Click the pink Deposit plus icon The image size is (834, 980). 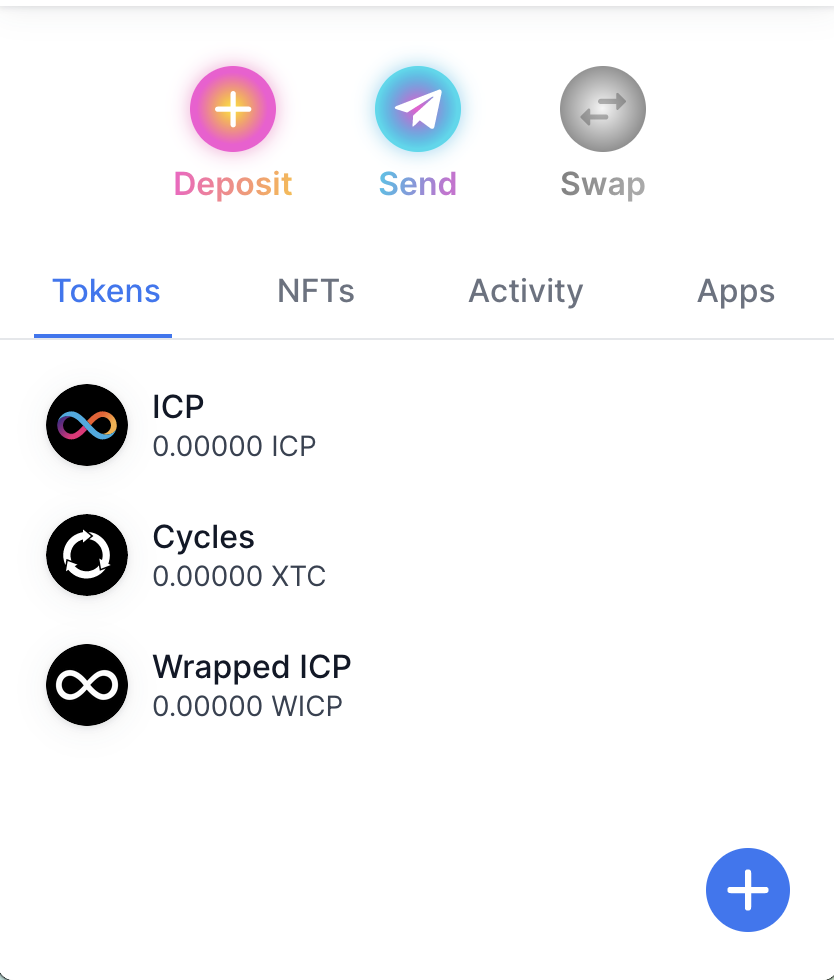[x=233, y=109]
